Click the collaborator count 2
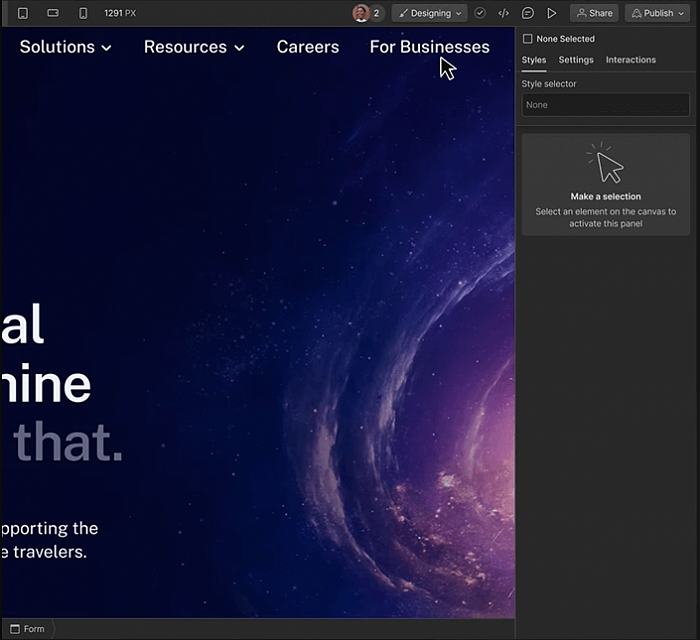This screenshot has height=640, width=700. [x=376, y=13]
